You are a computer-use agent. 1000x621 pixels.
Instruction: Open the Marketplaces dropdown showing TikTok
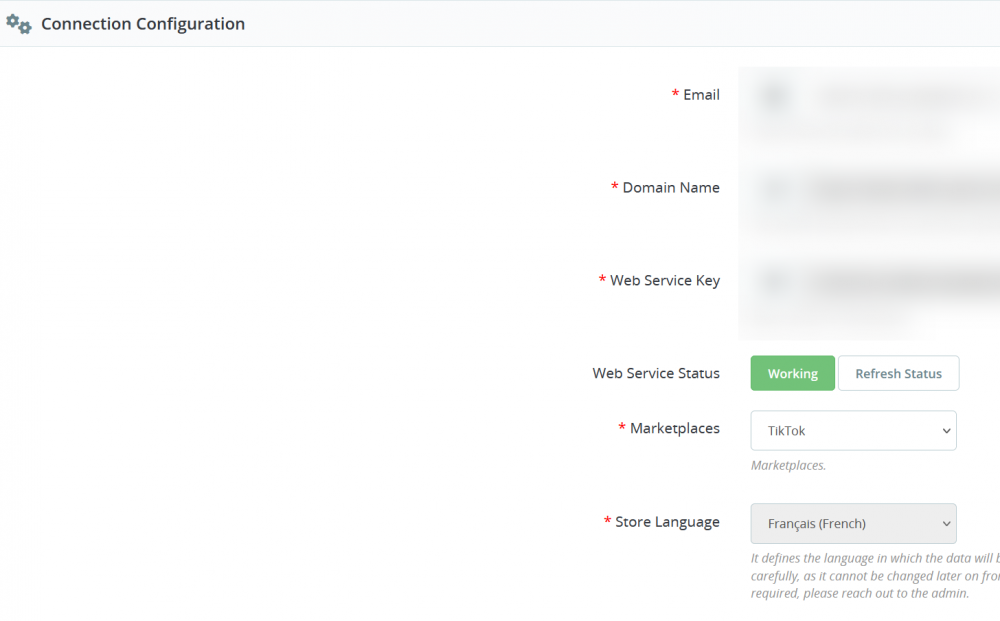[x=853, y=431]
